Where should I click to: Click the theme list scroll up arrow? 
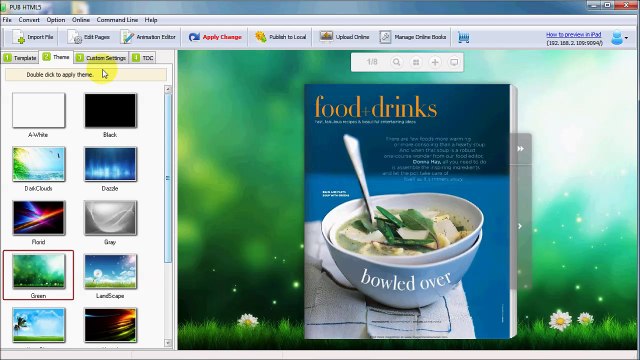(x=168, y=89)
